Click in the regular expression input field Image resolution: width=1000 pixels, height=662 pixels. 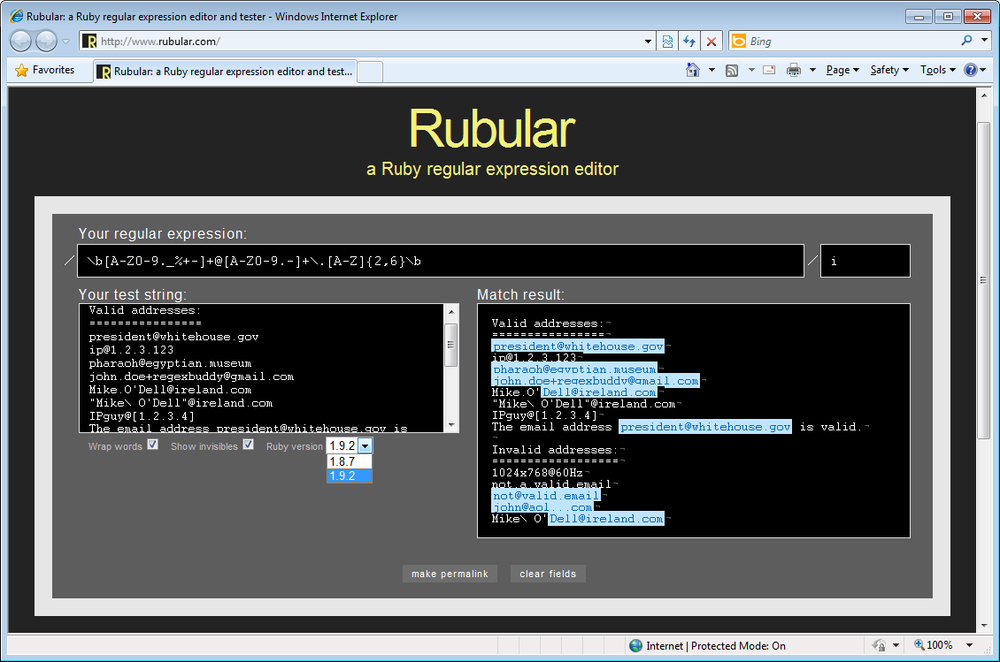(440, 261)
